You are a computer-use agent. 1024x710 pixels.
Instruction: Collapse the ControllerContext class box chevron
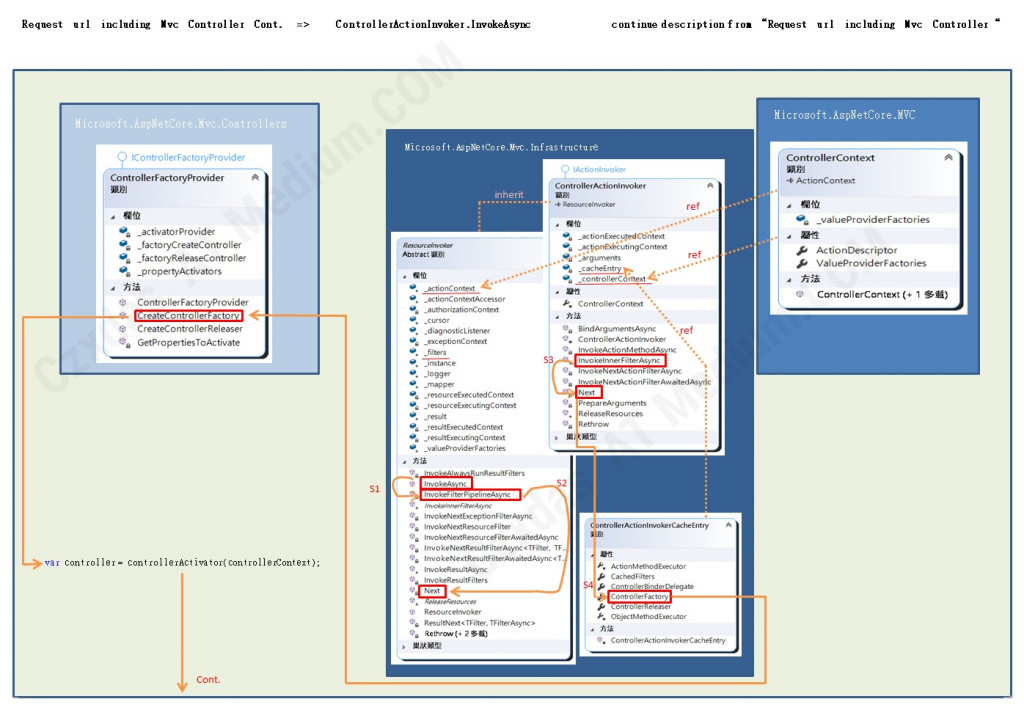pos(948,157)
